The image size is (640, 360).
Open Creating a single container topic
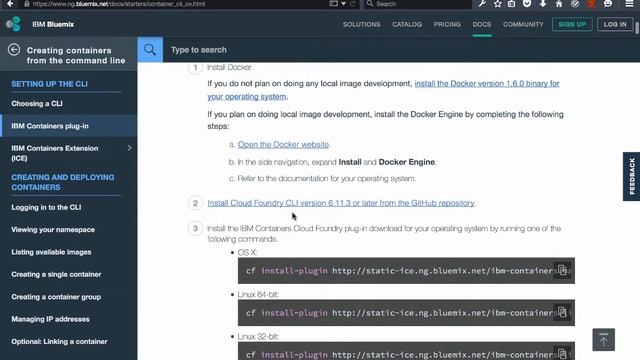tap(56, 274)
